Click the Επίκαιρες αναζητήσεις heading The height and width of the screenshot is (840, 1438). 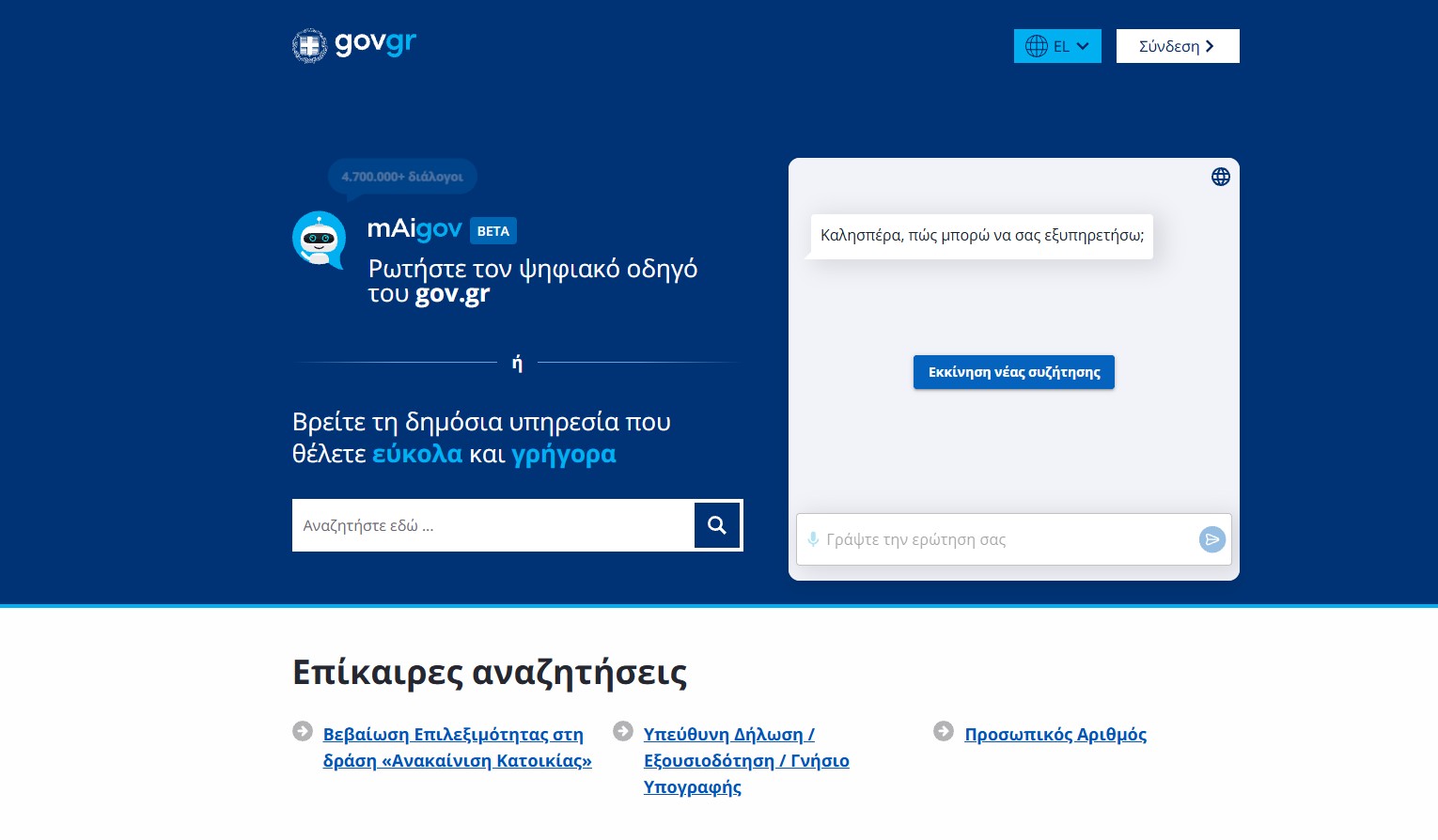tap(490, 673)
